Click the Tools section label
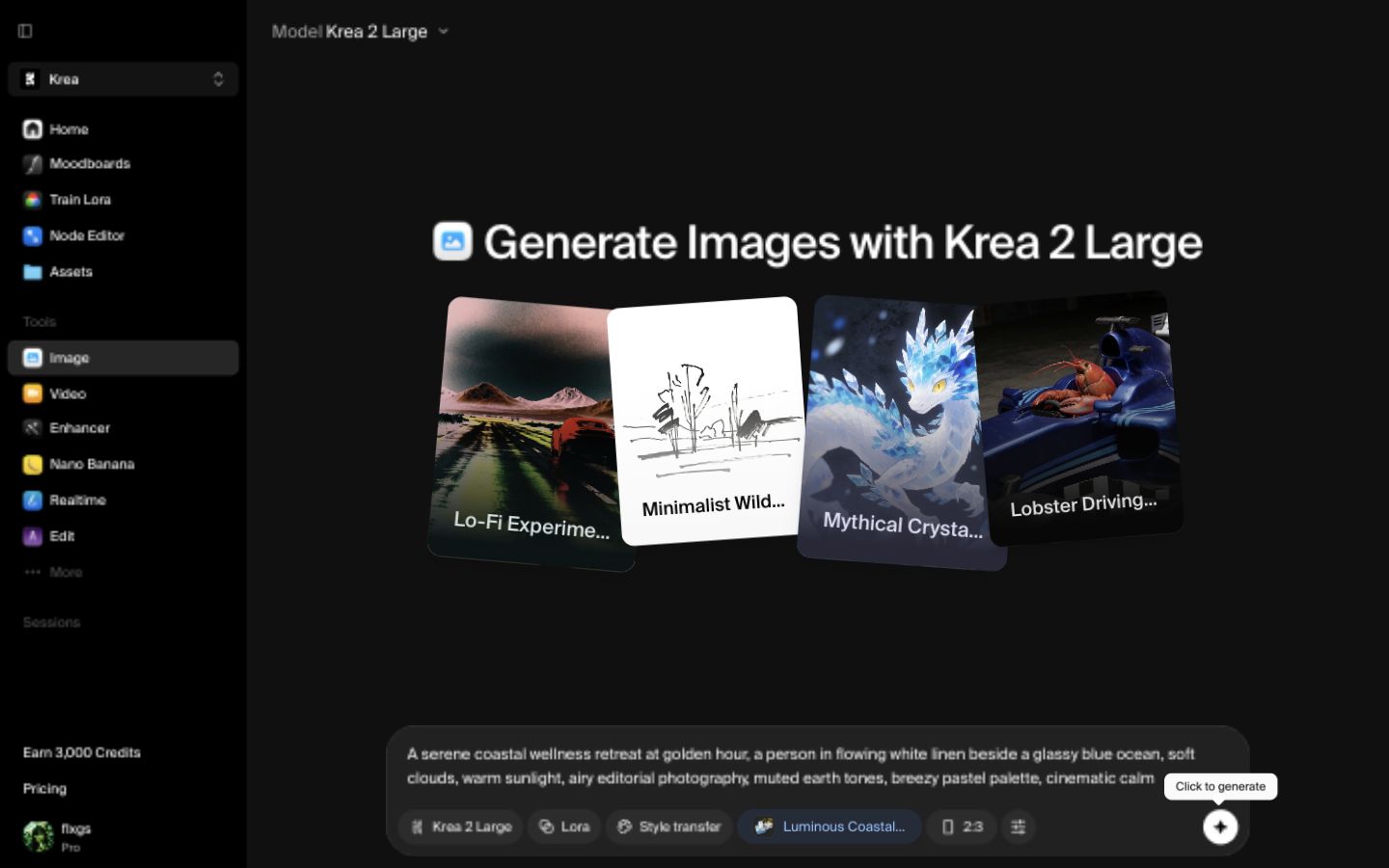 pyautogui.click(x=40, y=322)
